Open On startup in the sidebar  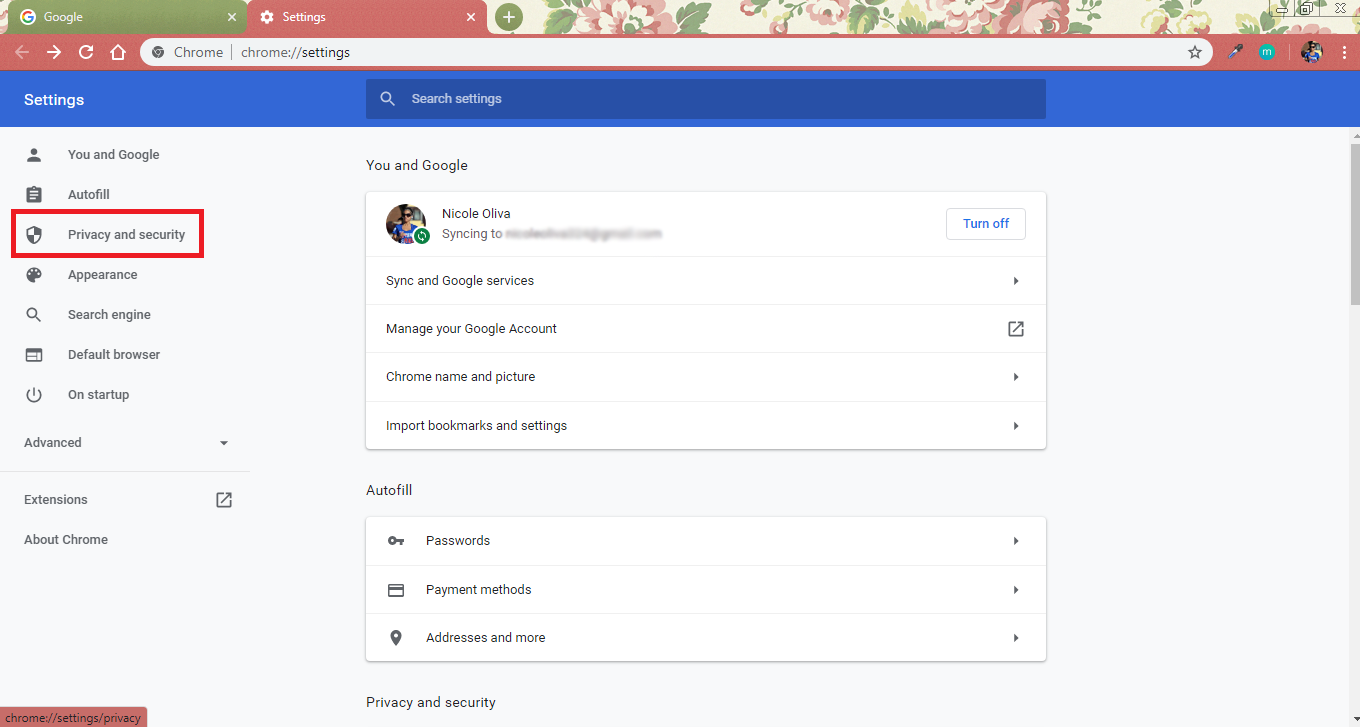[x=98, y=395]
